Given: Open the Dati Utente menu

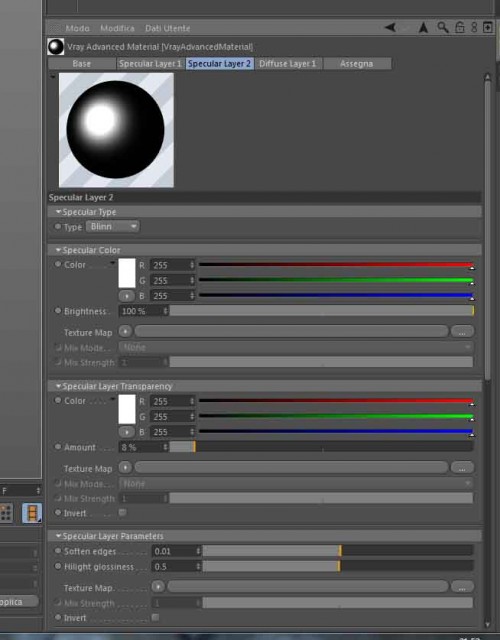Looking at the screenshot, I should [167, 28].
